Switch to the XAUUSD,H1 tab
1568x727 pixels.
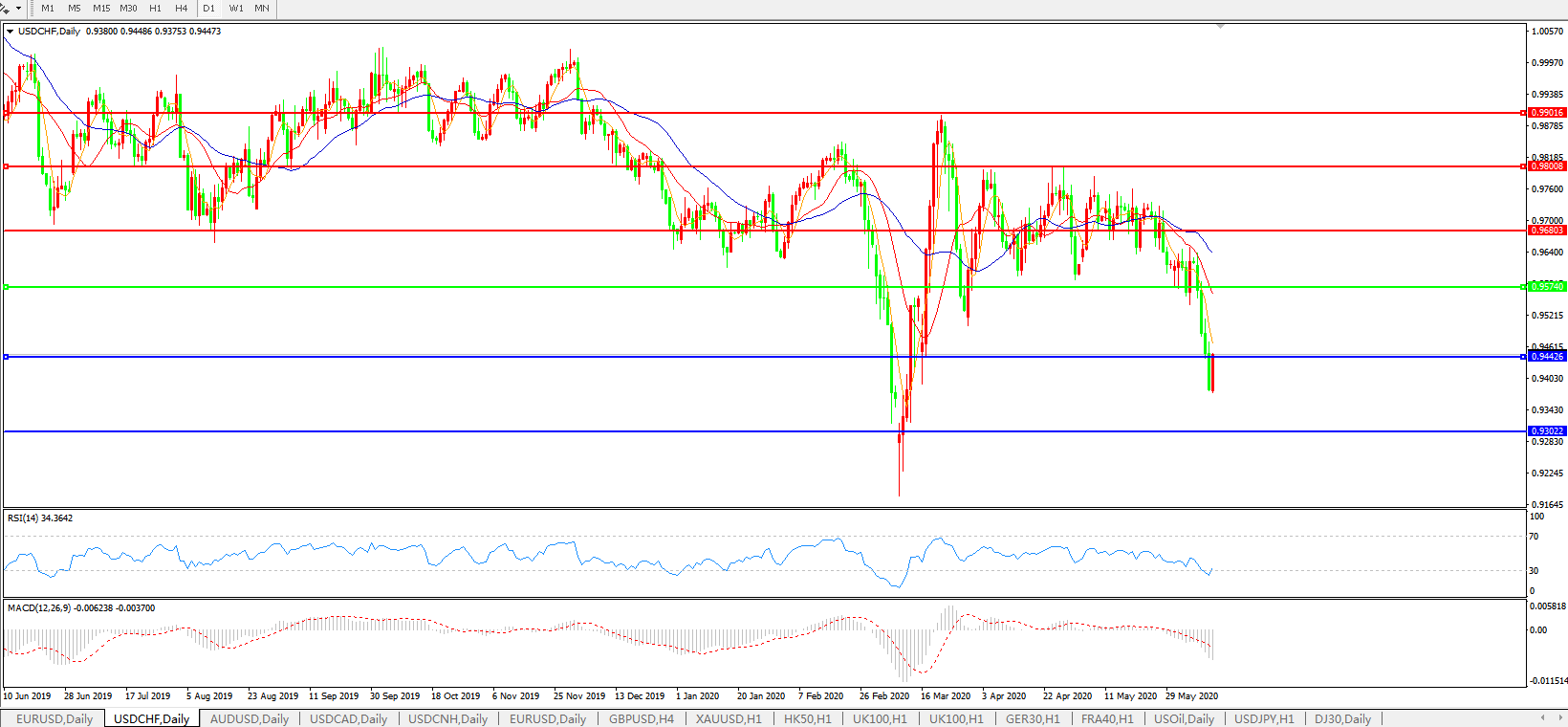(x=729, y=718)
